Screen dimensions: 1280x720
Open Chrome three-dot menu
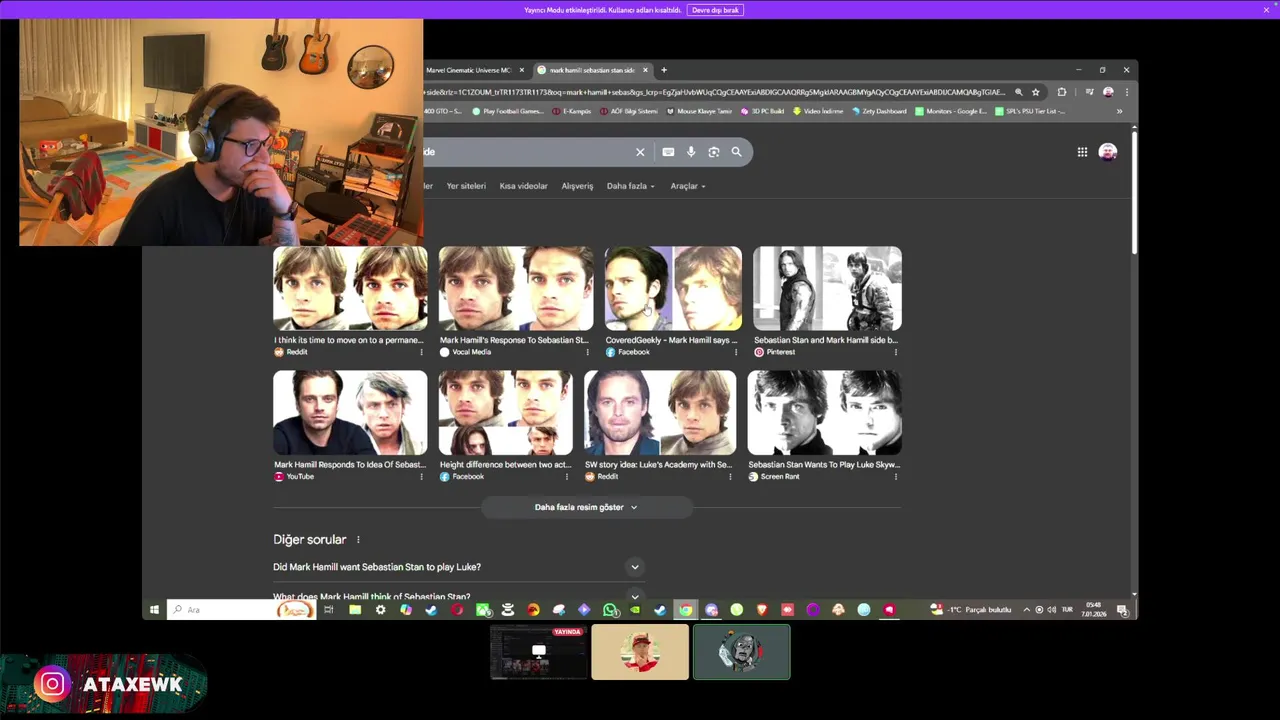click(1126, 92)
